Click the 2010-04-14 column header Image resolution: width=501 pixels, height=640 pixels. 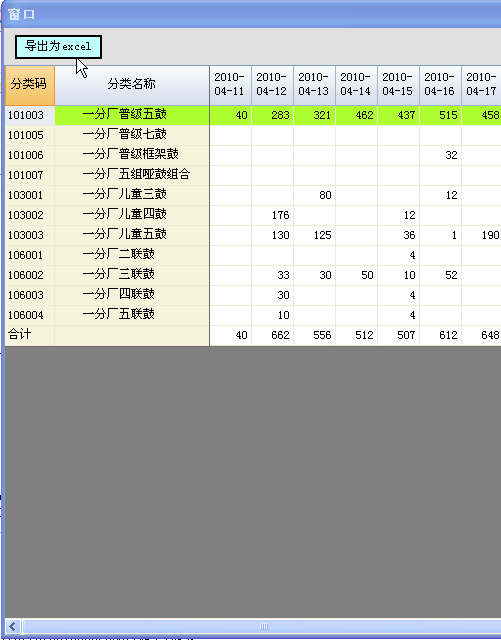point(356,85)
